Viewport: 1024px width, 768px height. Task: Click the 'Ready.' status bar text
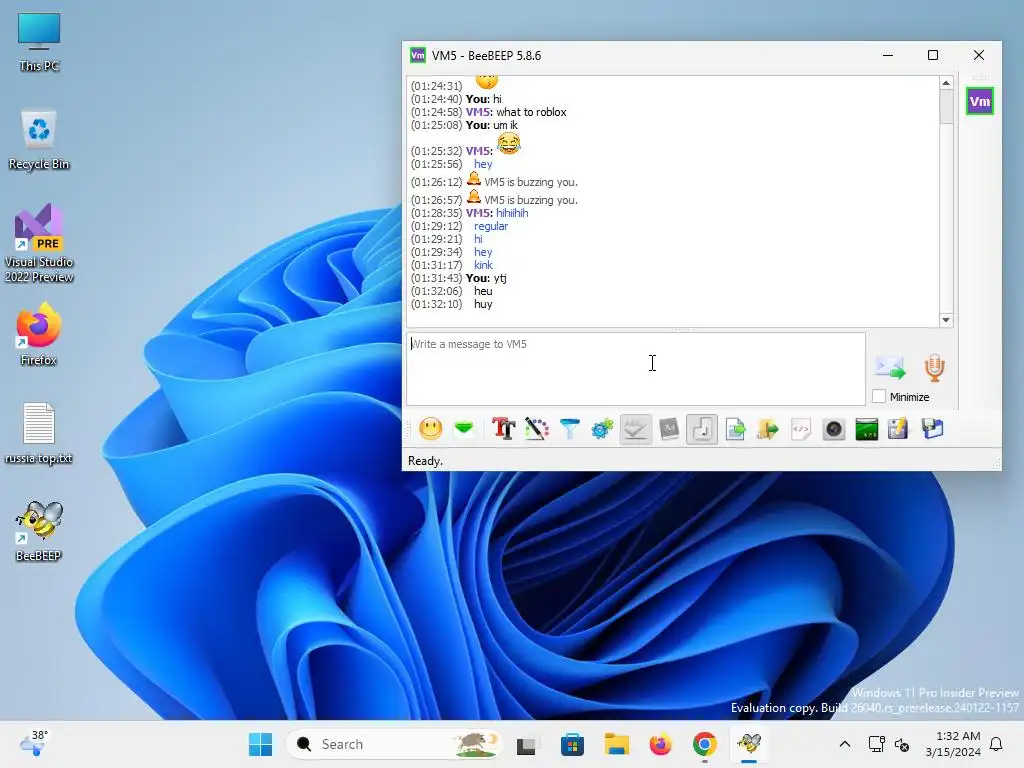pyautogui.click(x=425, y=461)
